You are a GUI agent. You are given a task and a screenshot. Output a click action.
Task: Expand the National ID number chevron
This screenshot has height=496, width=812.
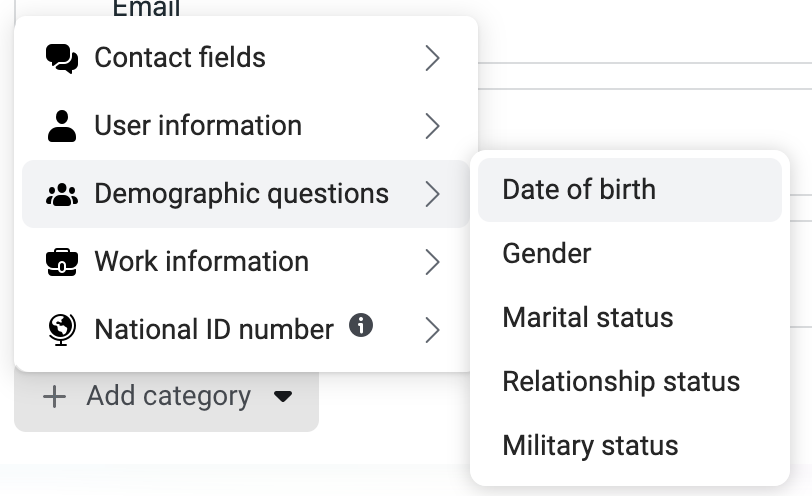[432, 330]
